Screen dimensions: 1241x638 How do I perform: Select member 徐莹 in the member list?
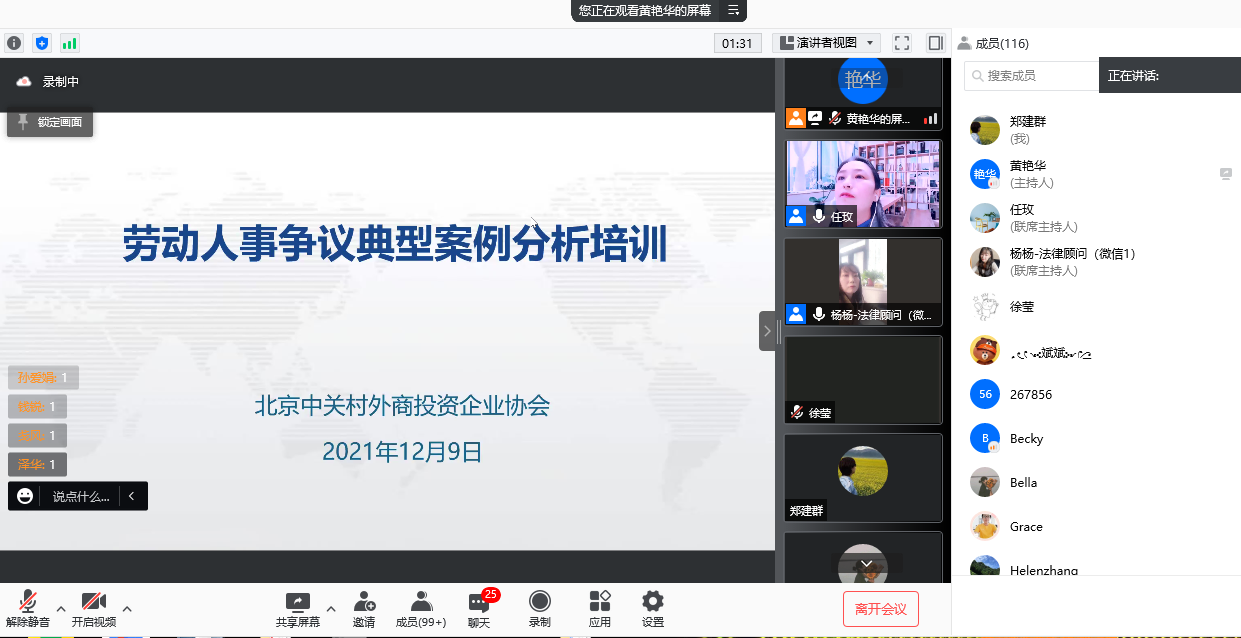point(1096,306)
